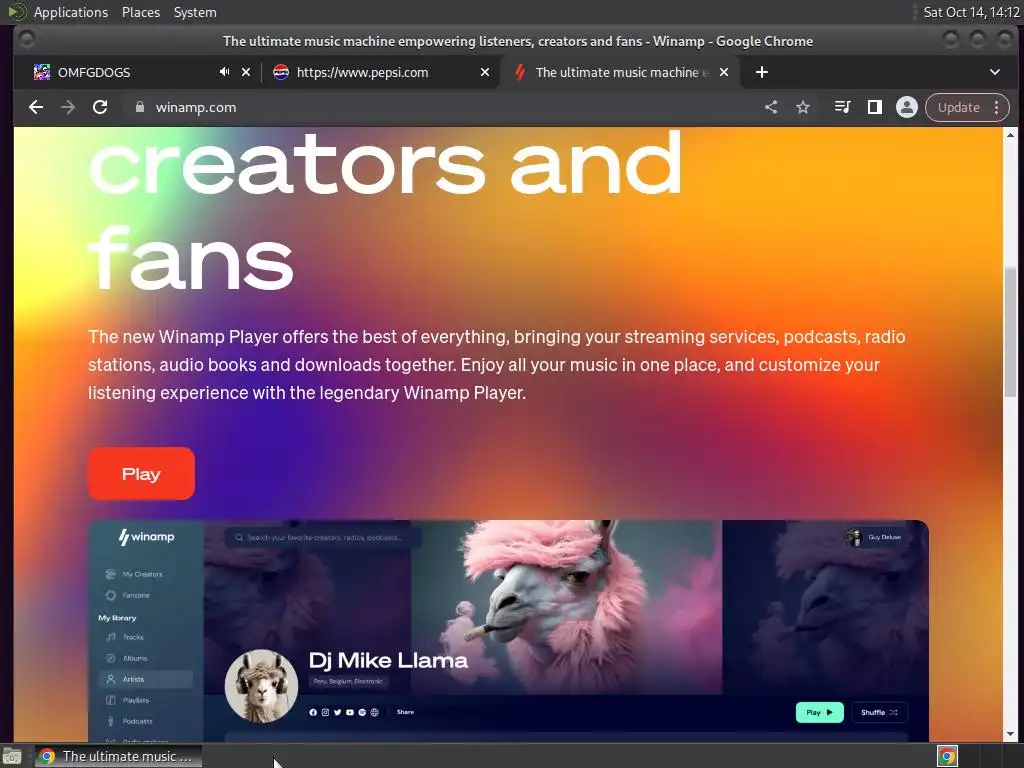
Task: Switch to the pepsi.com tab
Action: click(x=381, y=72)
